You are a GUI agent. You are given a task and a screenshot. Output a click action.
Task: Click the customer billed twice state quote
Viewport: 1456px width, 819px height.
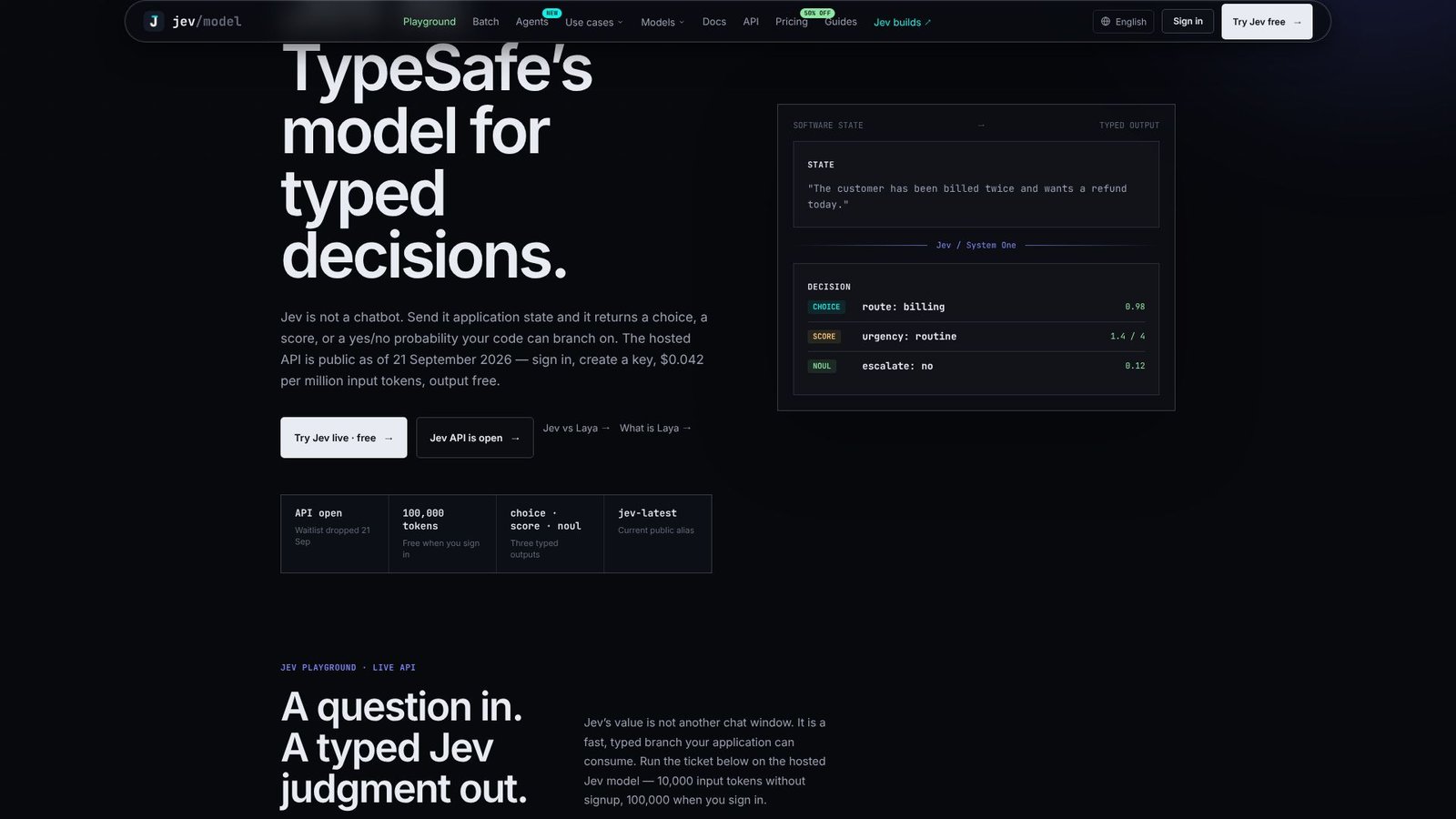pyautogui.click(x=967, y=197)
